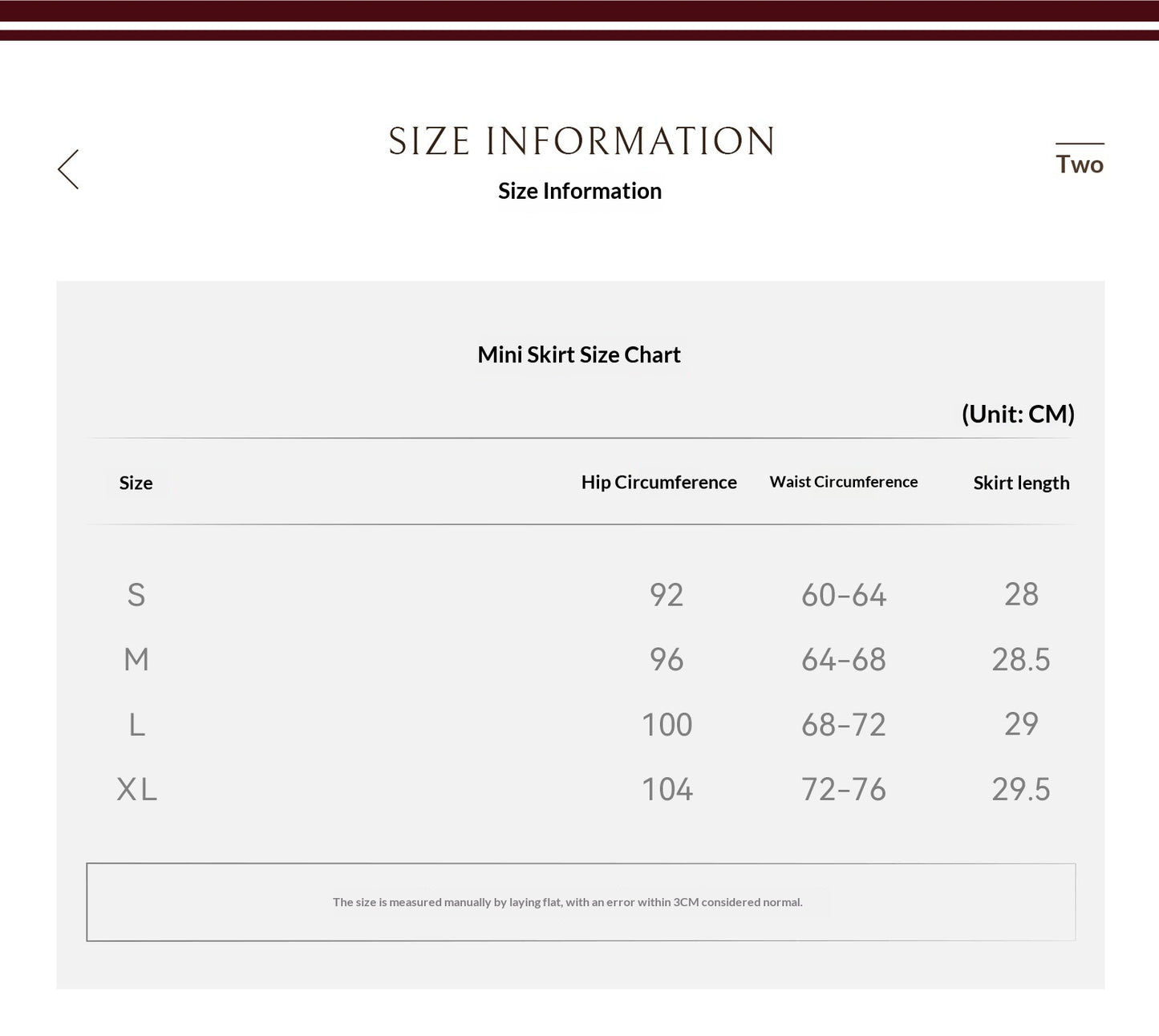The image size is (1159, 1036).
Task: Click waist range 64-68
Action: [x=844, y=660]
